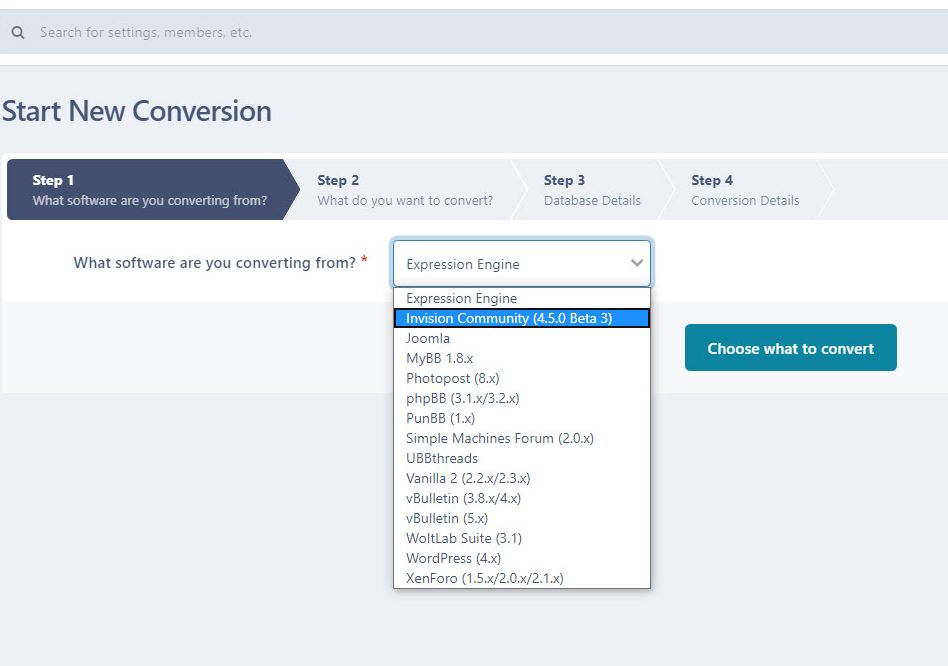Select Expression Engine in the dropdown list

coord(522,298)
